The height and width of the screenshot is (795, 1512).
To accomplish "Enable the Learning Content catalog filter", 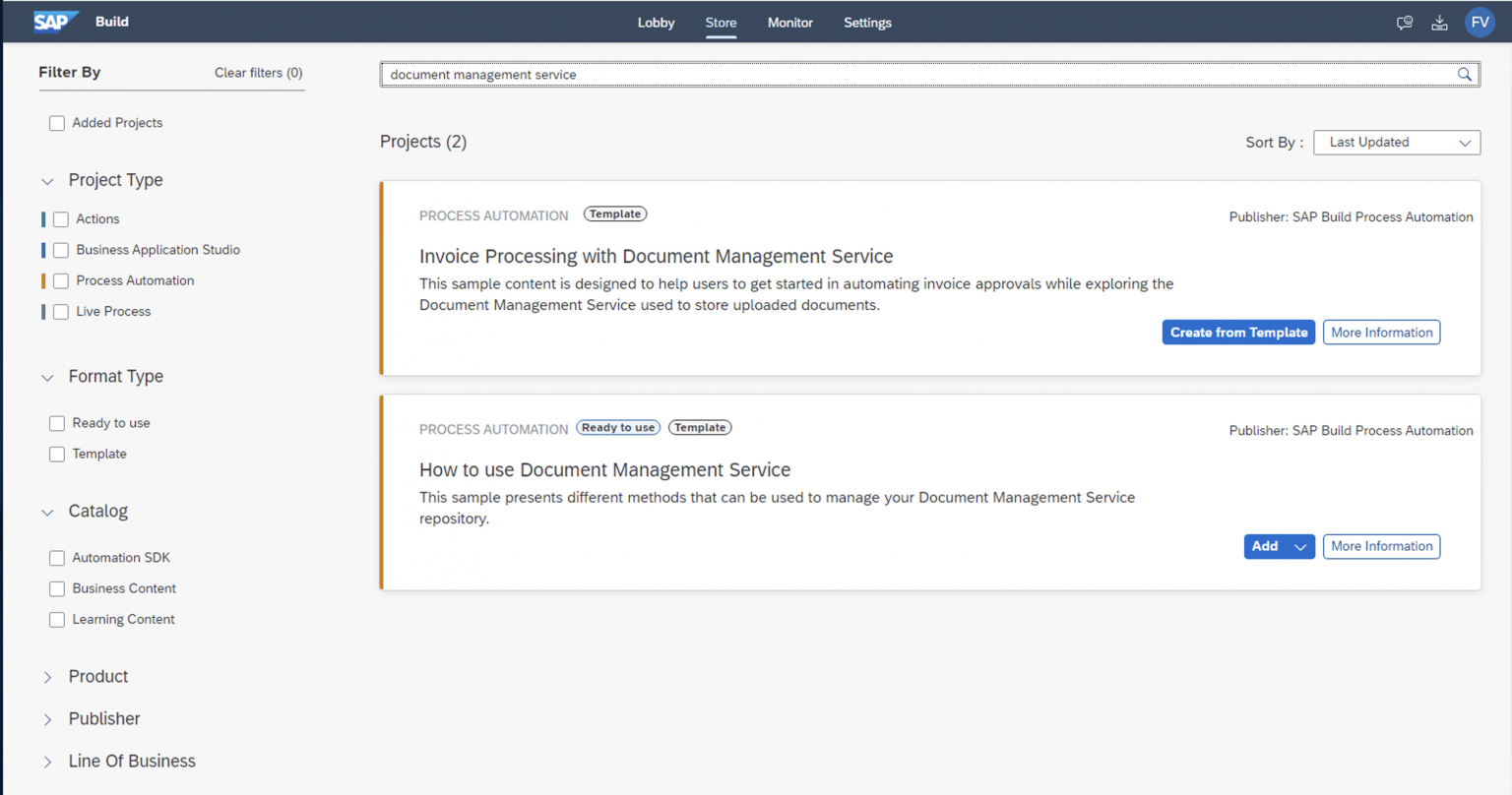I will tap(57, 619).
